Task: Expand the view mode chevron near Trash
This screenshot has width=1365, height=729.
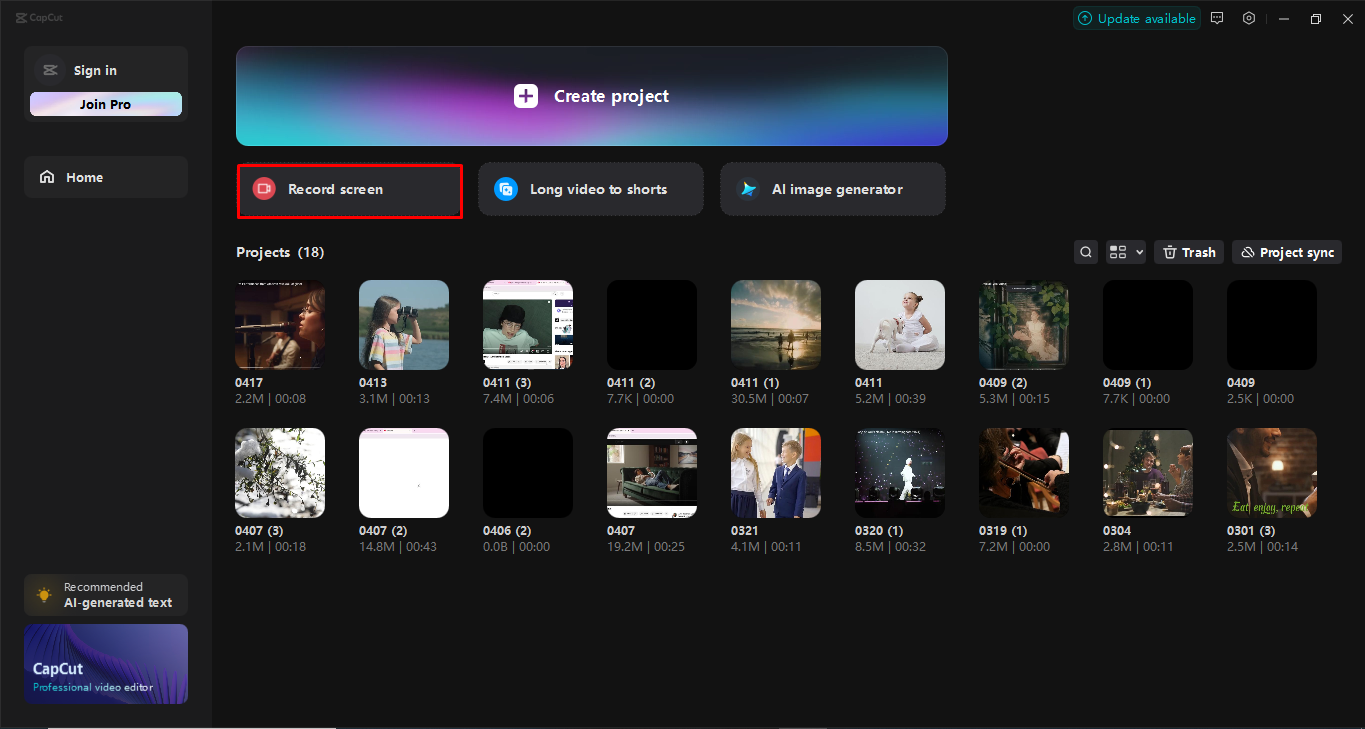Action: (1136, 252)
